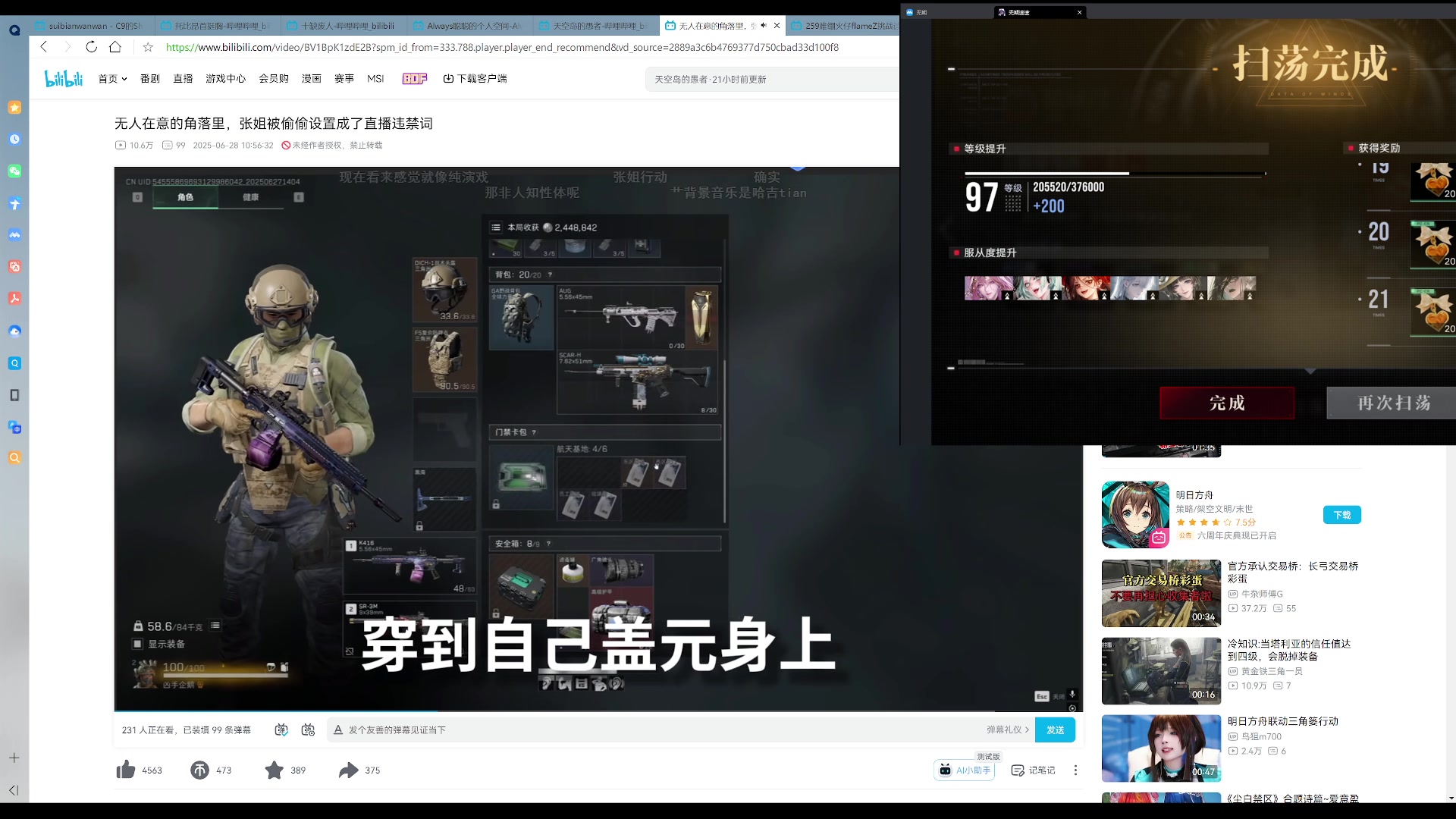1456x819 pixels.
Task: Open 番剧 in bilibili navigation
Action: tap(150, 78)
